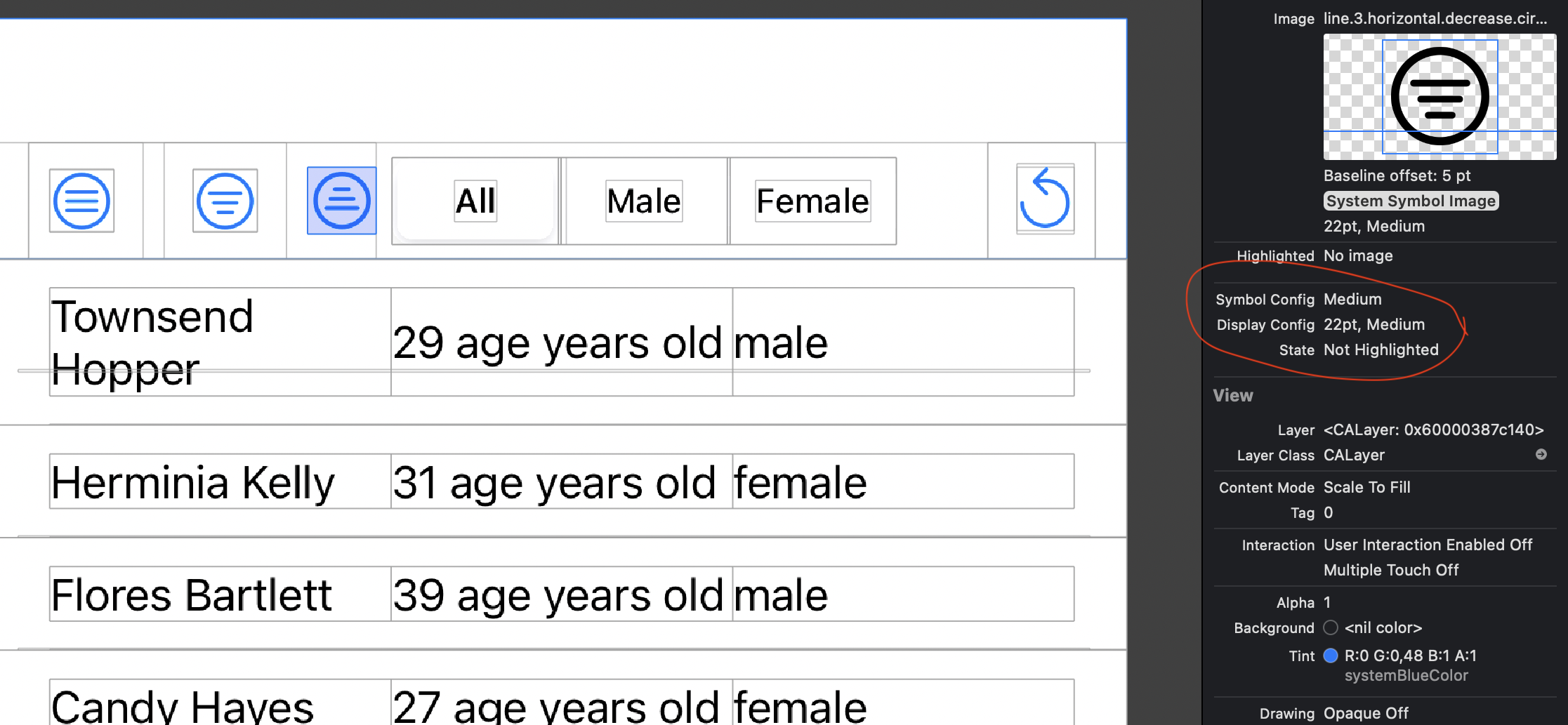Viewport: 1568px width, 725px height.
Task: Click the CALayer address value in Layer row
Action: point(1433,430)
